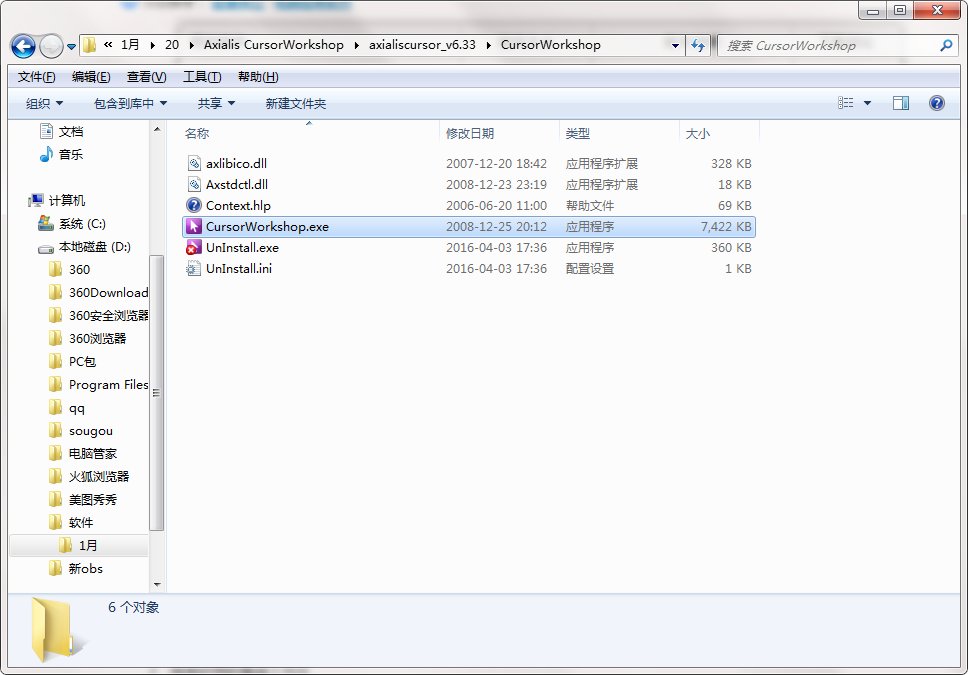968x675 pixels.
Task: Open the 工具(T) menu
Action: click(202, 77)
